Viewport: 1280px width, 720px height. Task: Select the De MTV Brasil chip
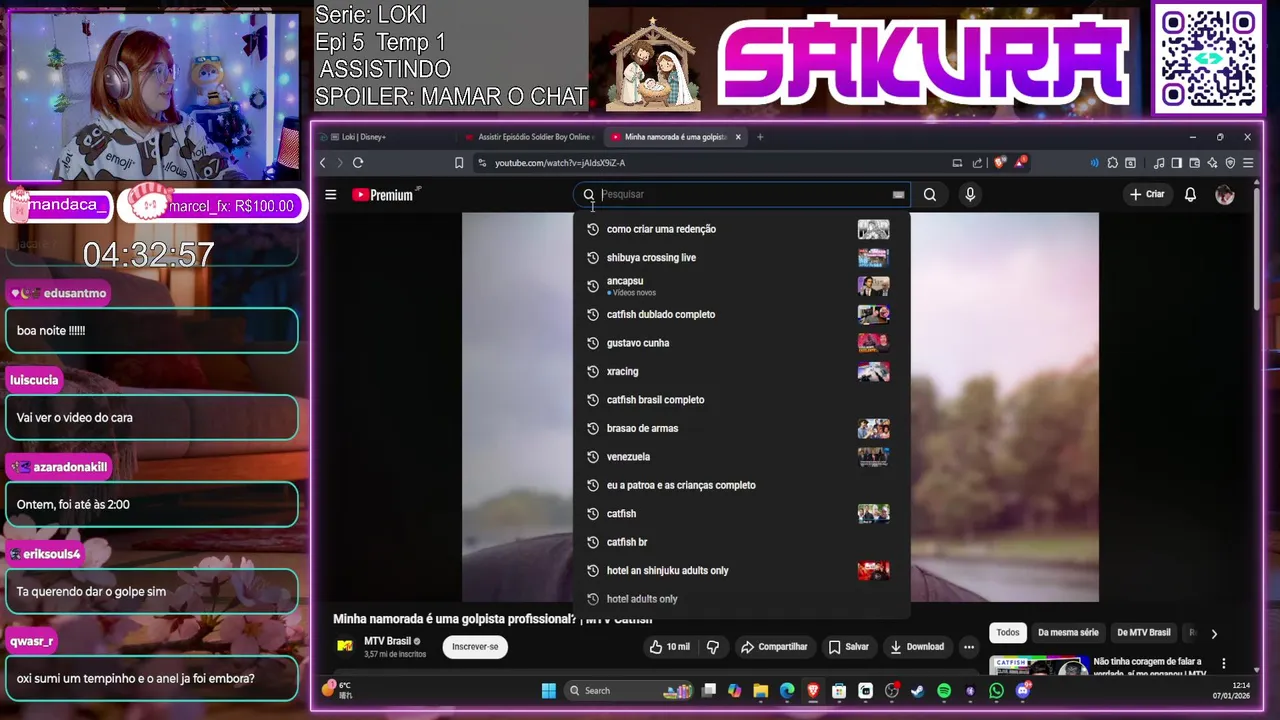click(1144, 633)
